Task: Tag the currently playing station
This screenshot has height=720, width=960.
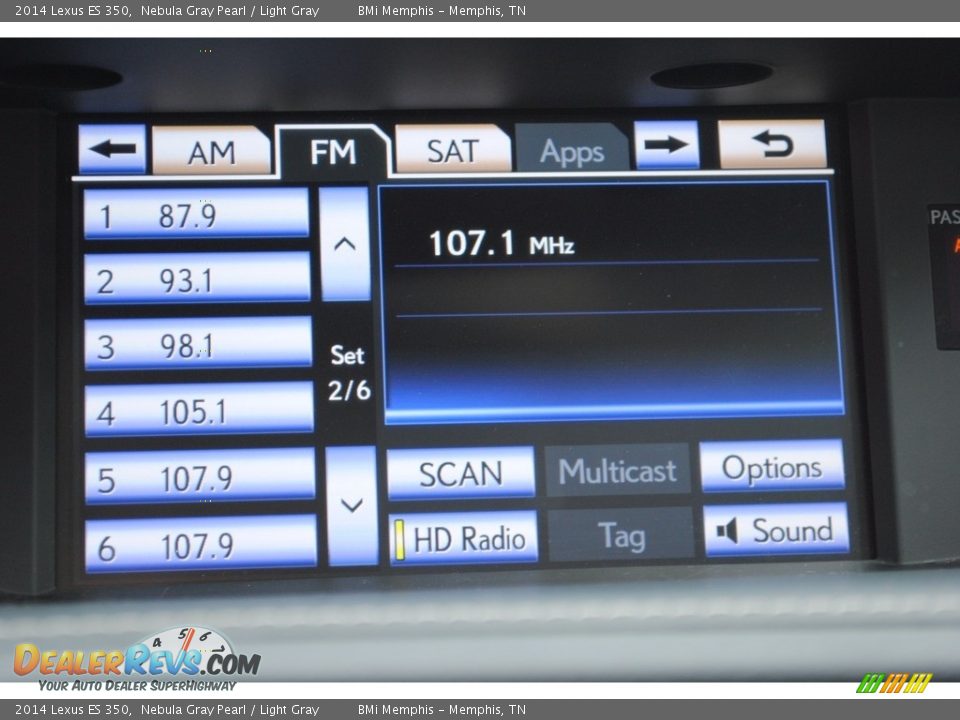Action: (620, 537)
